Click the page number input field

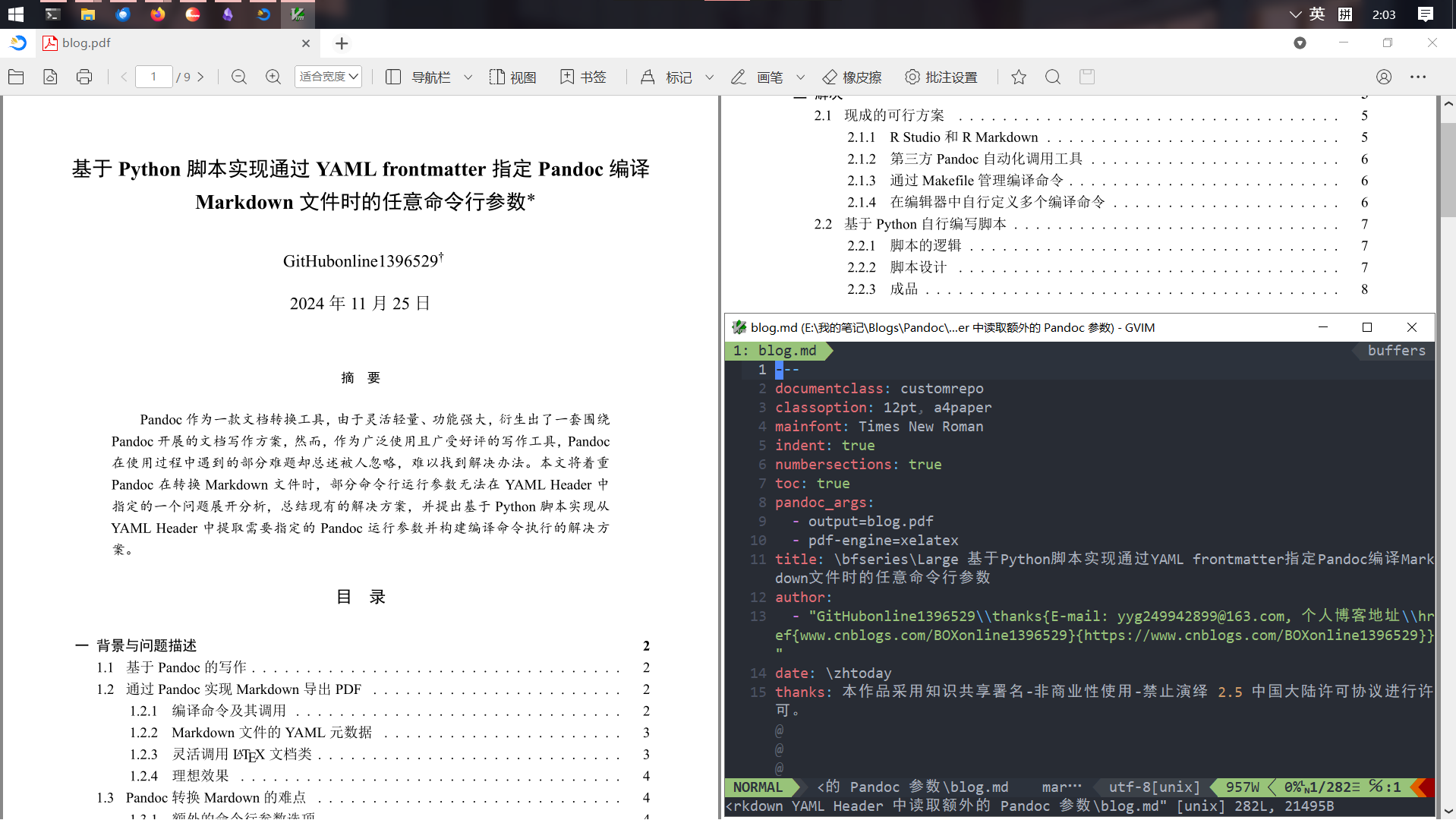[153, 77]
